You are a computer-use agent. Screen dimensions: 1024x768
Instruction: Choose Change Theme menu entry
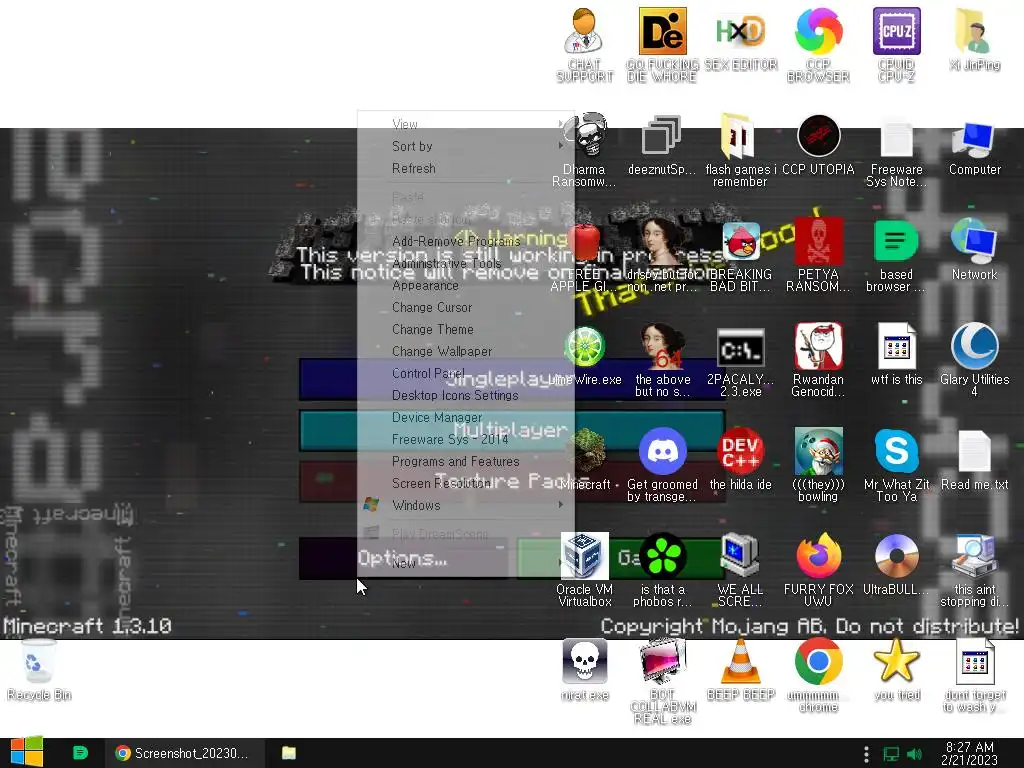[x=466, y=330]
